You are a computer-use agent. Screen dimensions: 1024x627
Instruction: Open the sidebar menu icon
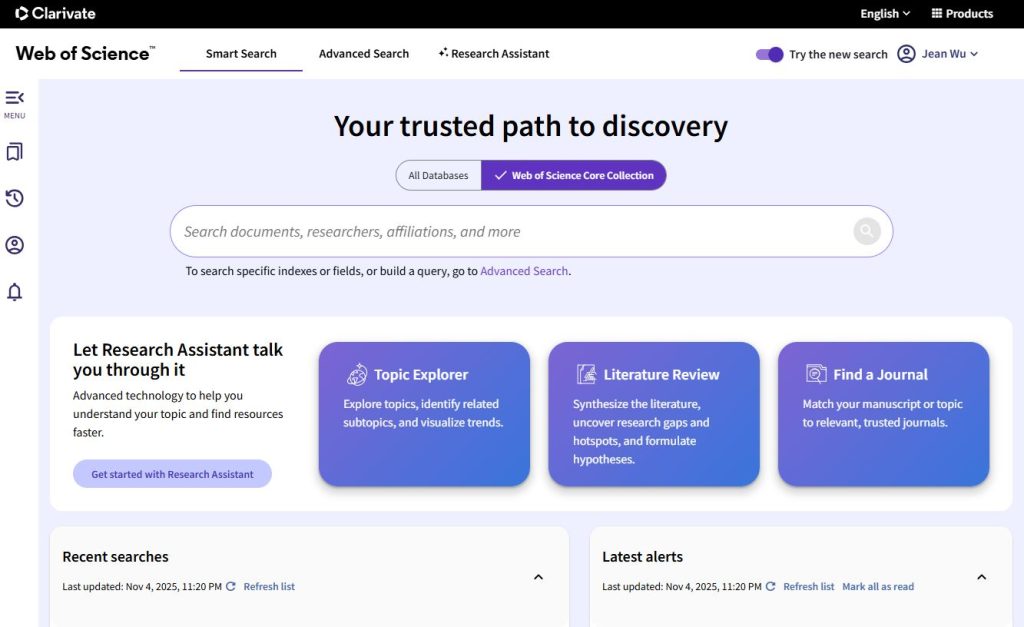coord(14,98)
